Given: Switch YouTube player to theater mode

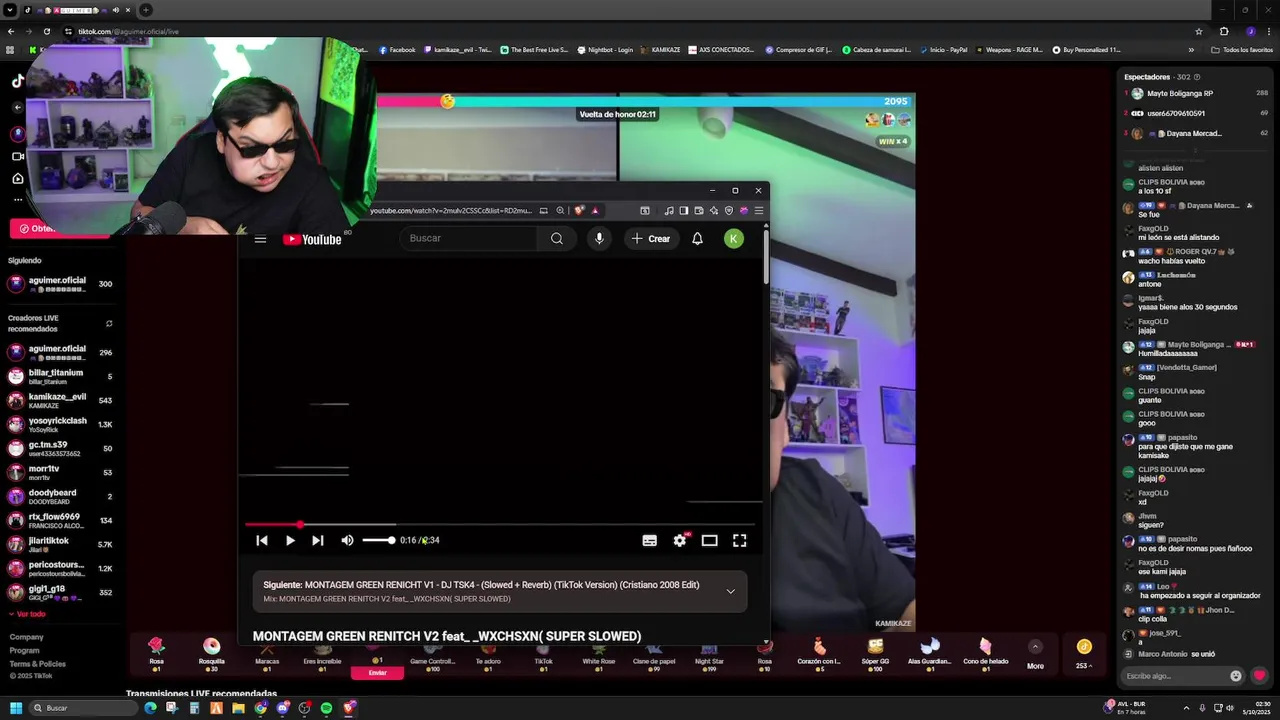Looking at the screenshot, I should pyautogui.click(x=710, y=540).
